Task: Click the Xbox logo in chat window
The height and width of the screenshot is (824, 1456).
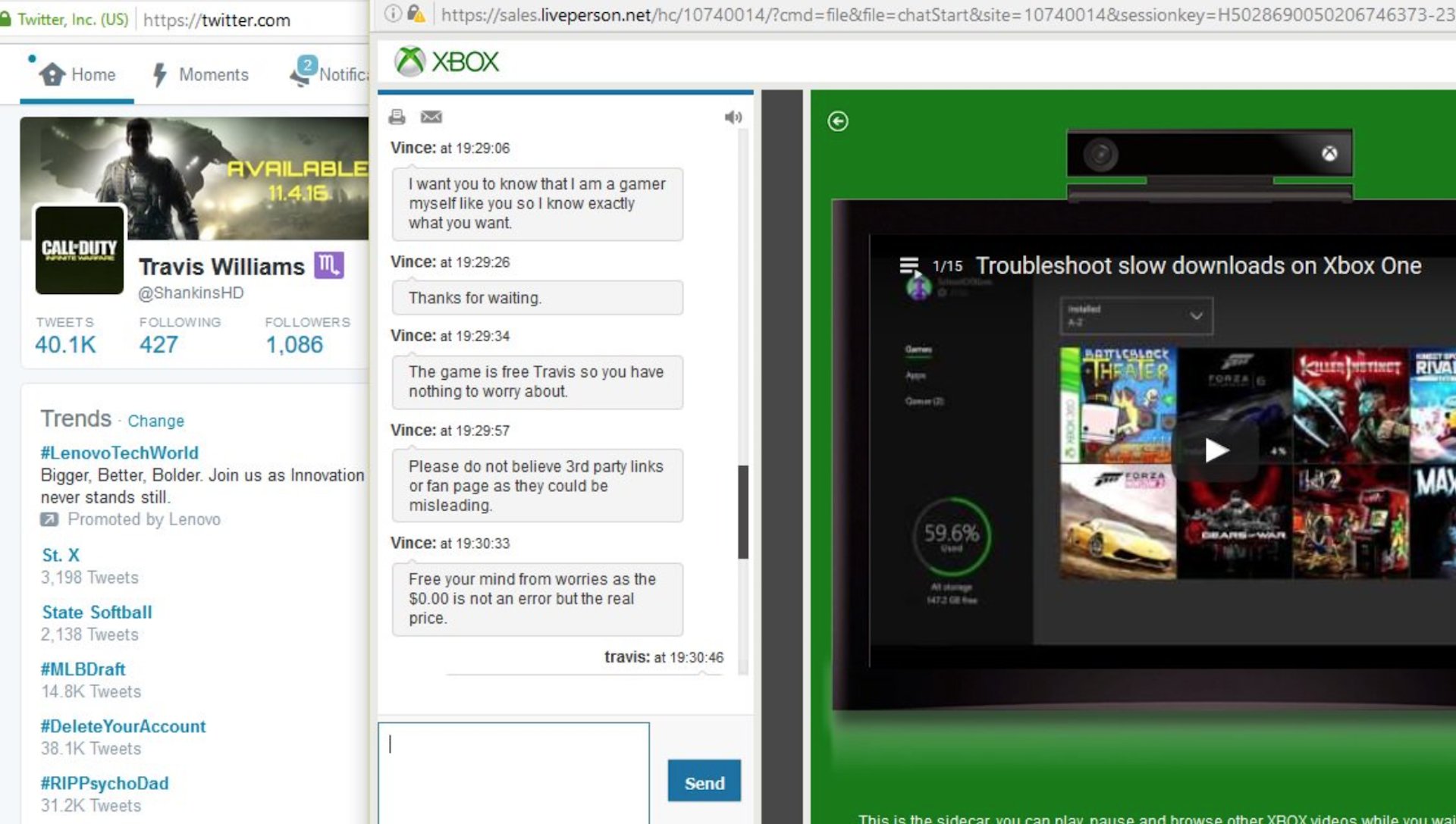Action: tap(447, 61)
